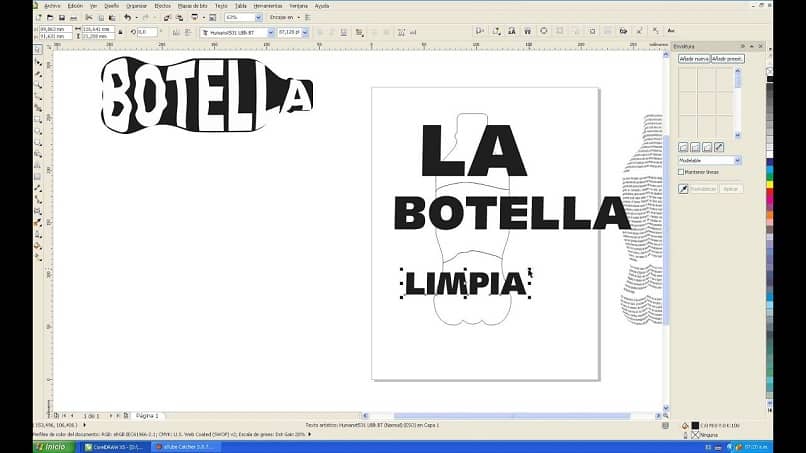Open the Edición menu

tap(75, 6)
